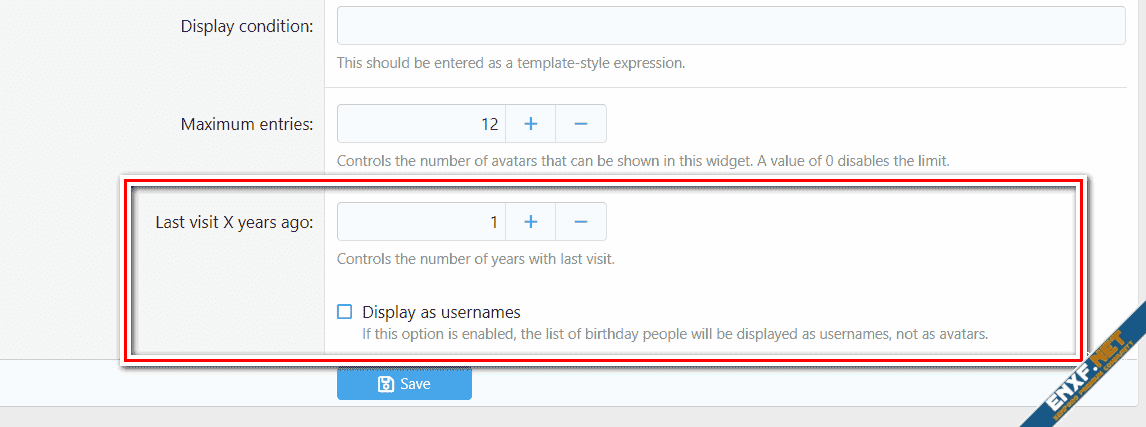Click the "Display as usernames" label text
Image resolution: width=1146 pixels, height=427 pixels.
[x=441, y=312]
